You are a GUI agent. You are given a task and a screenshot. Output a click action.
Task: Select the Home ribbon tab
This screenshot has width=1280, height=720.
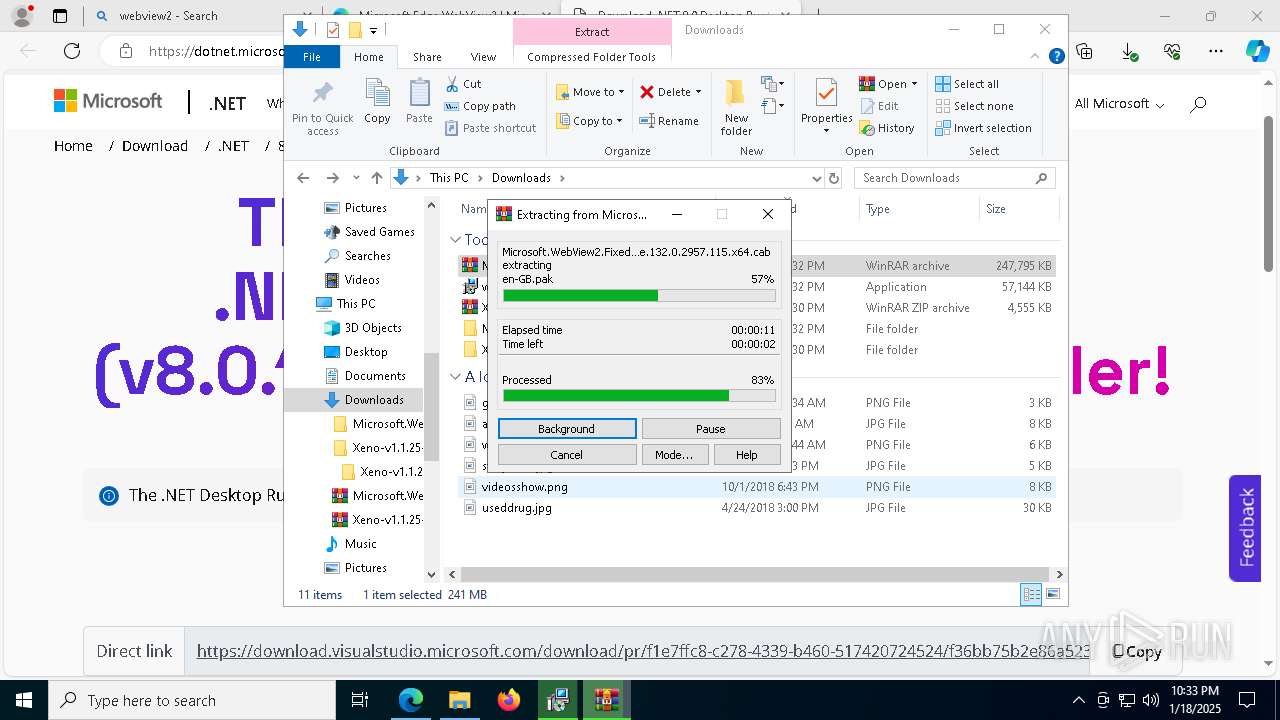[368, 57]
